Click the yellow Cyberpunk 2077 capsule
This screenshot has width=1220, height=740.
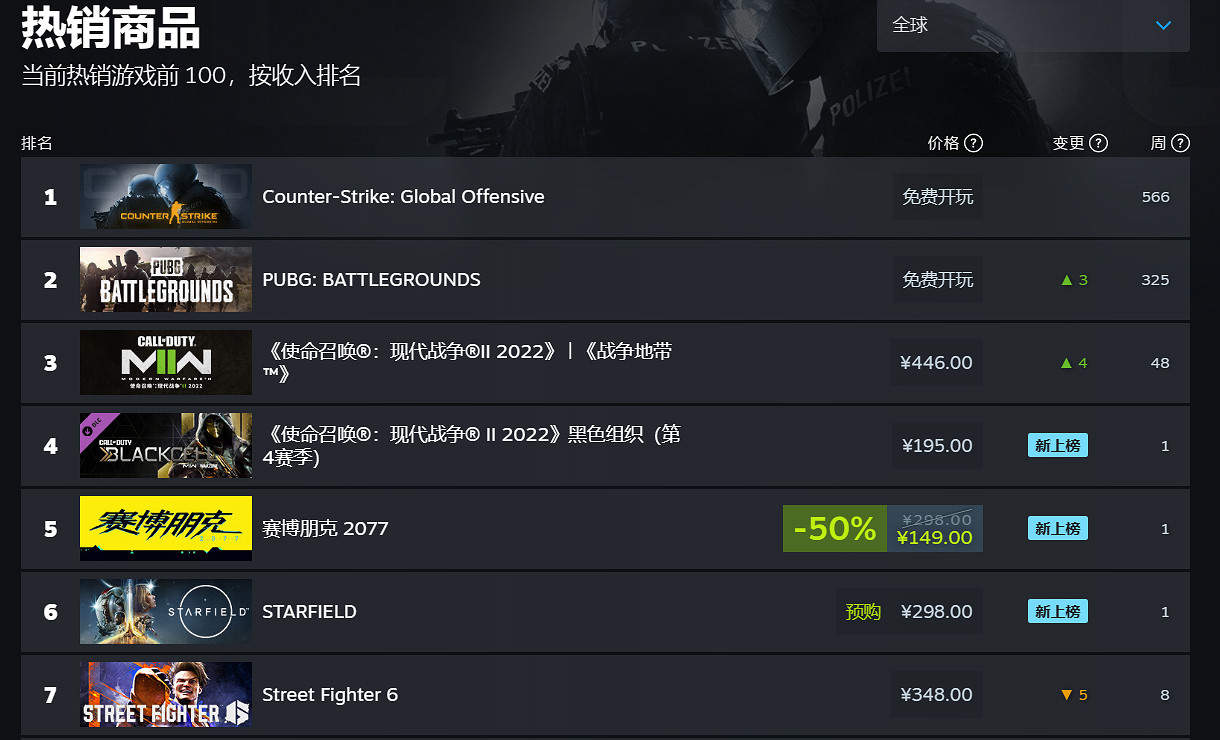pyautogui.click(x=165, y=528)
